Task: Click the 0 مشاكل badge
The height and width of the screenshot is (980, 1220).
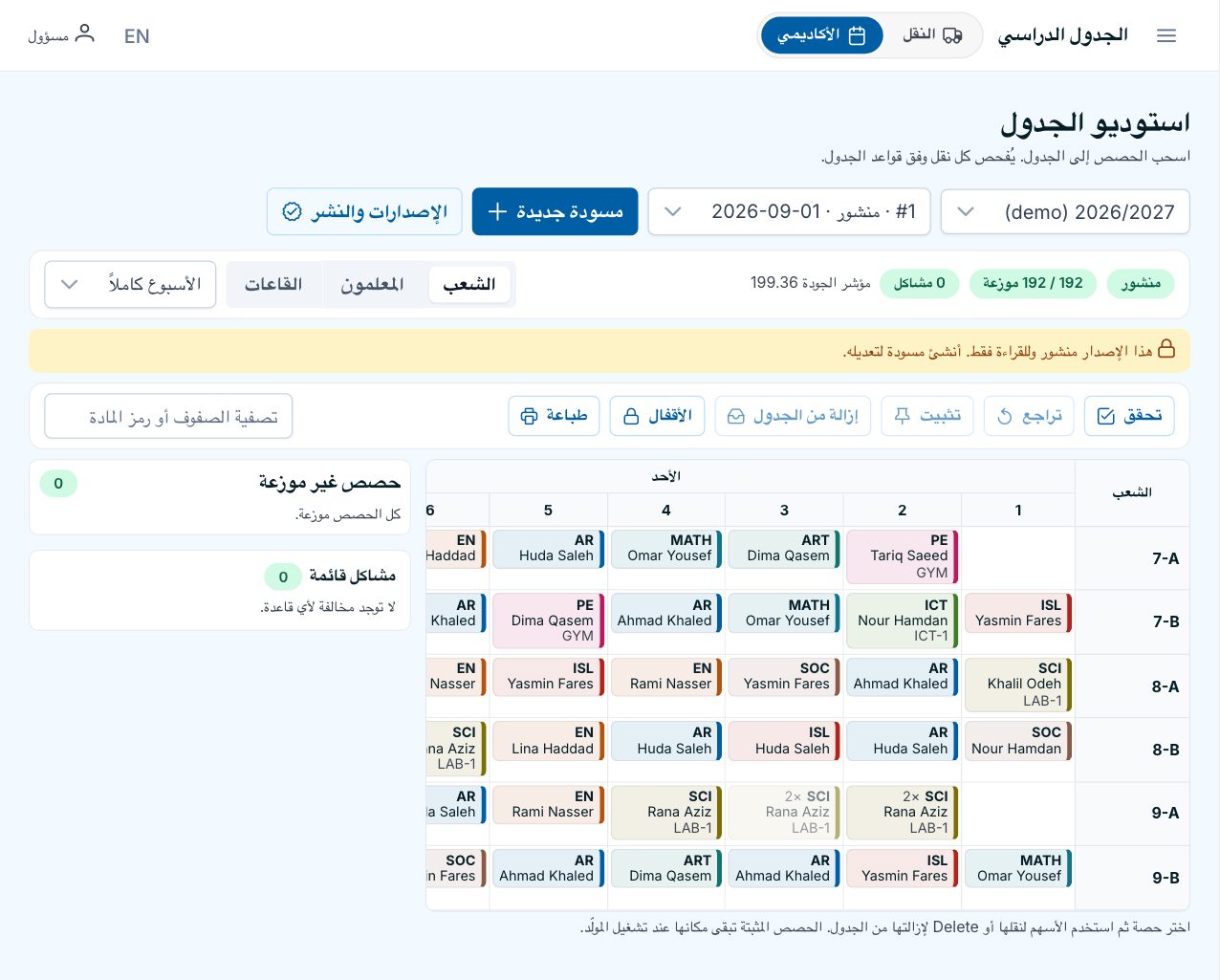Action: [x=919, y=283]
